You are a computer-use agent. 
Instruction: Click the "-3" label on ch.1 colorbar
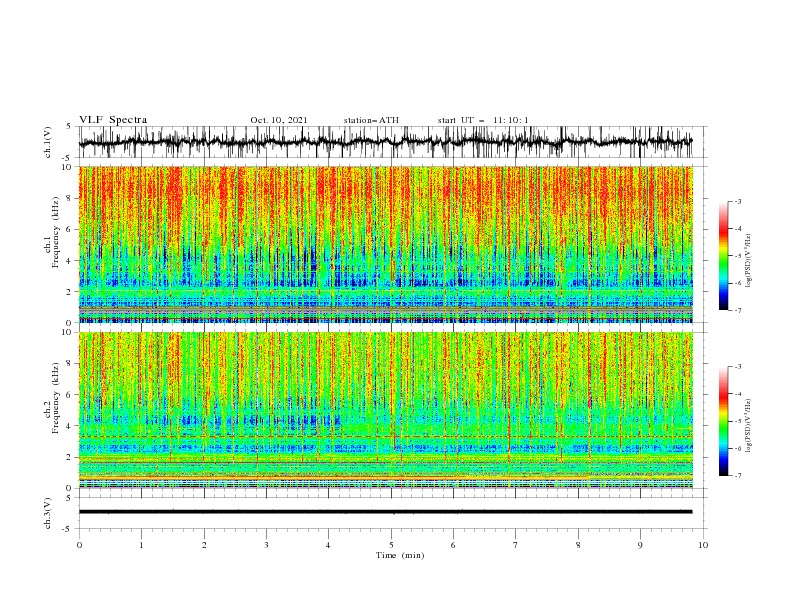(738, 201)
